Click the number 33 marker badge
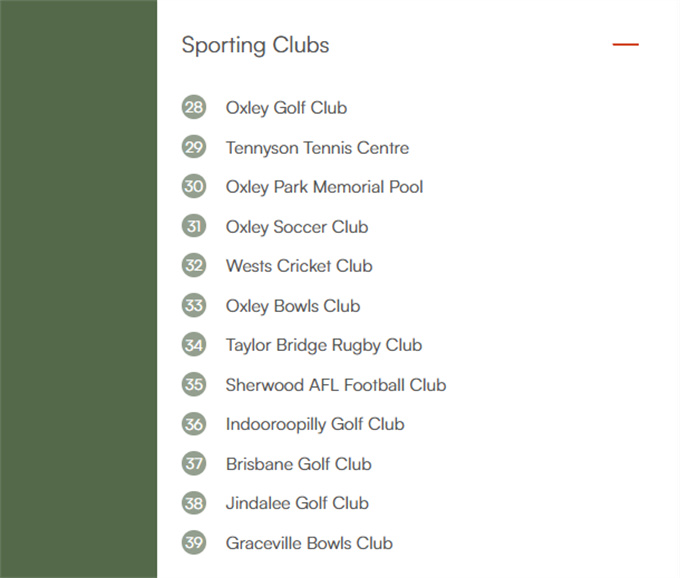680x578 pixels. 194,305
